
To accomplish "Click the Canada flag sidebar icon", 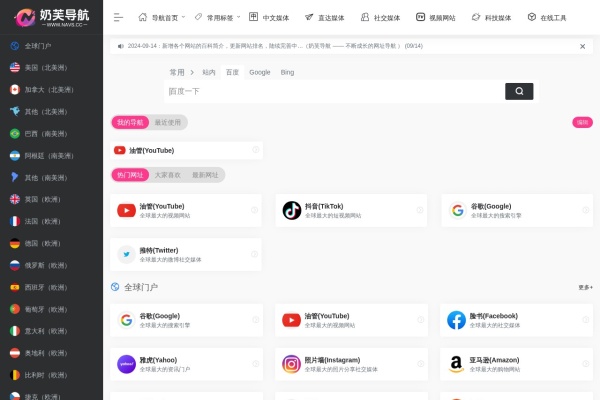I will [15, 90].
